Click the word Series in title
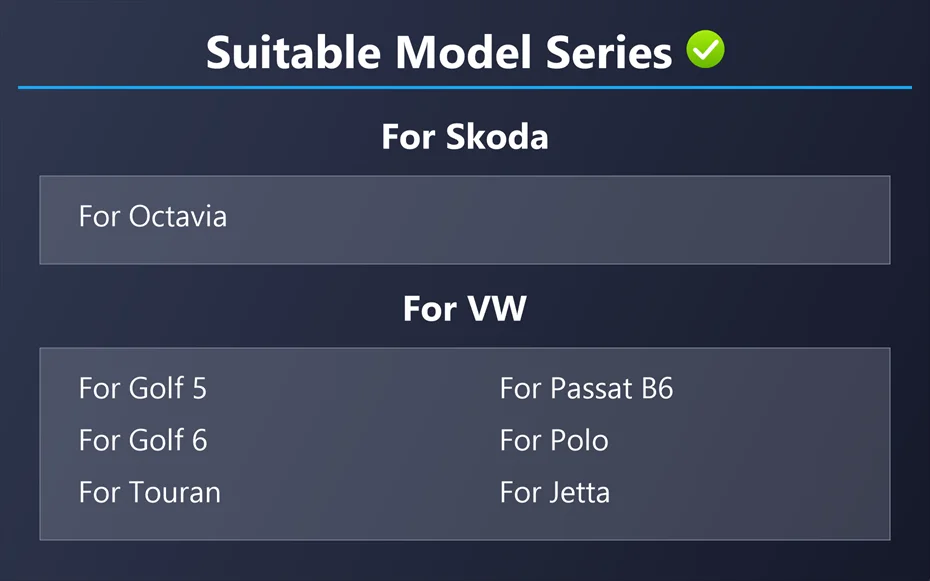 pos(609,52)
